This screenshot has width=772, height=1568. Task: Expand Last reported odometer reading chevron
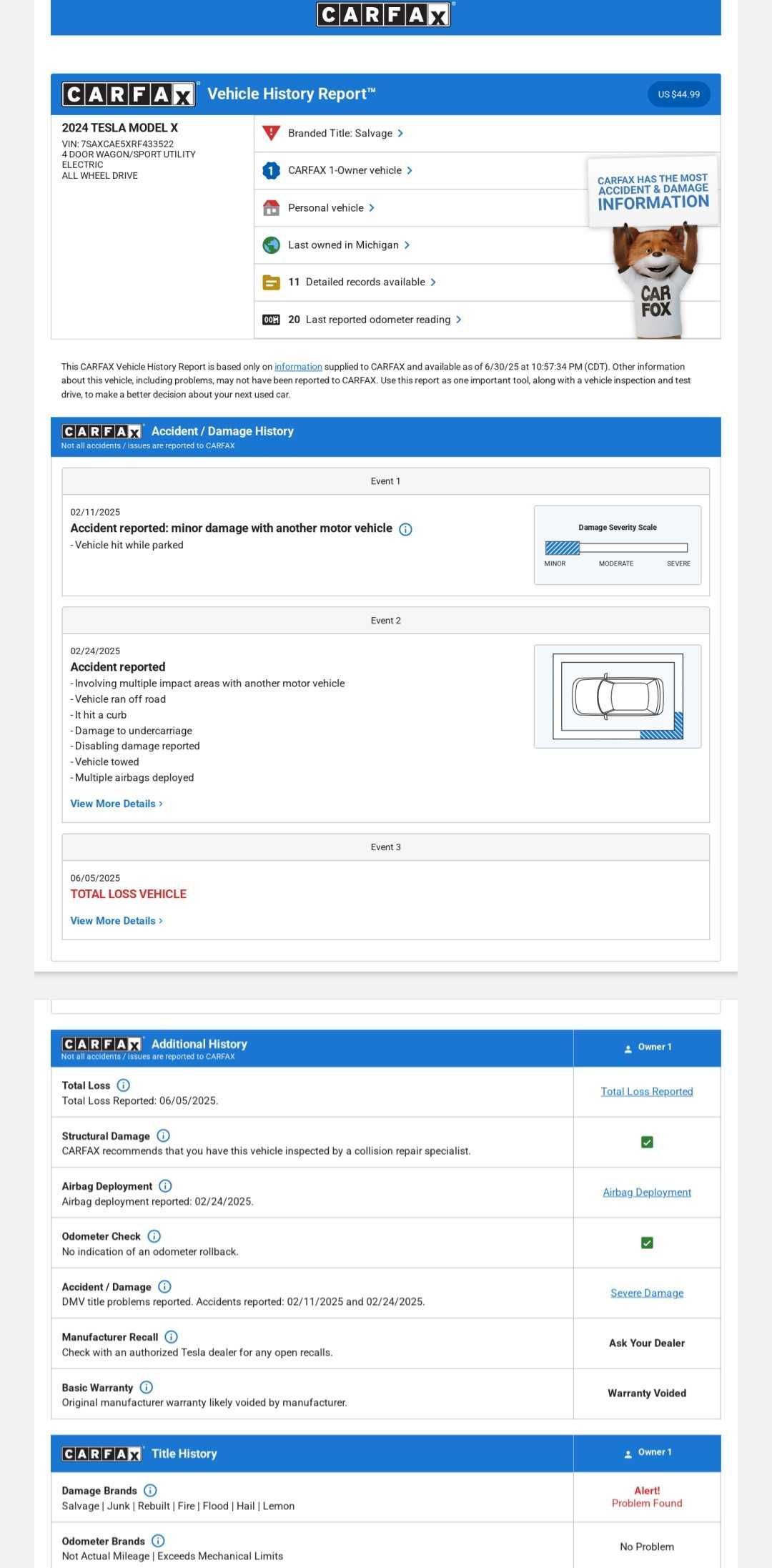(458, 320)
